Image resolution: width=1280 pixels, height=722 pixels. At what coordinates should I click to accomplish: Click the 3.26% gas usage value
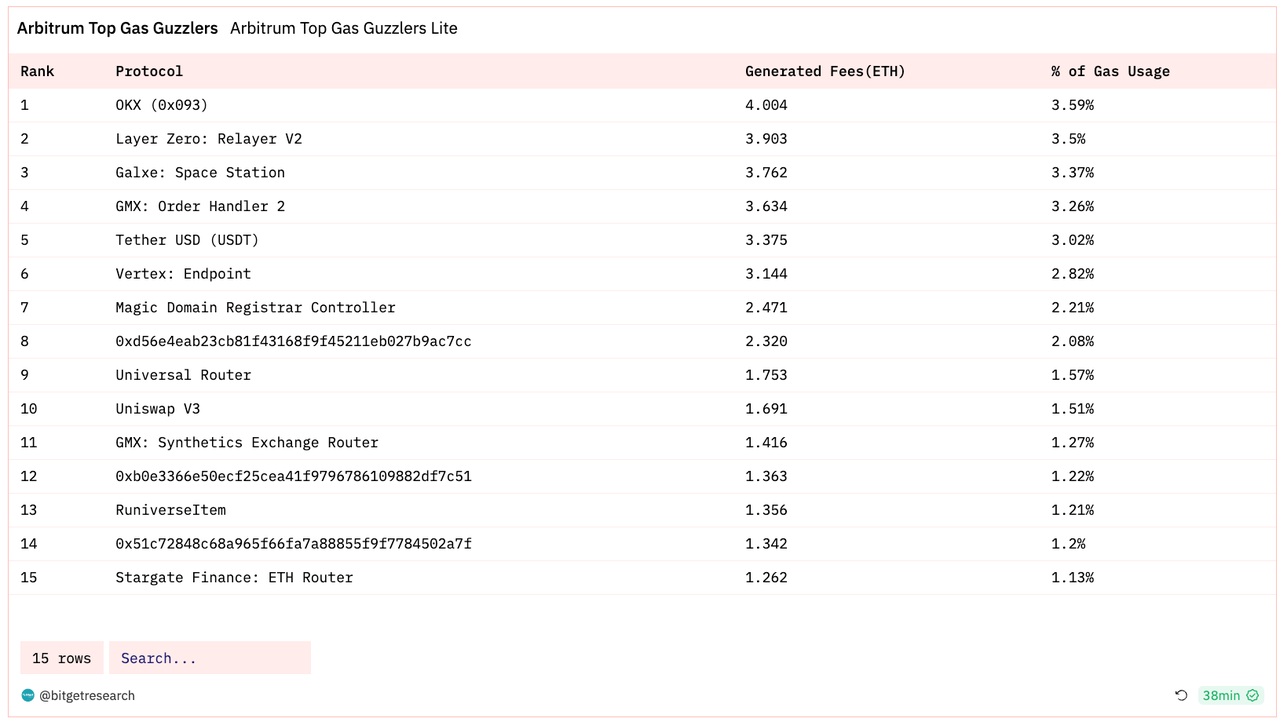pyautogui.click(x=1072, y=206)
